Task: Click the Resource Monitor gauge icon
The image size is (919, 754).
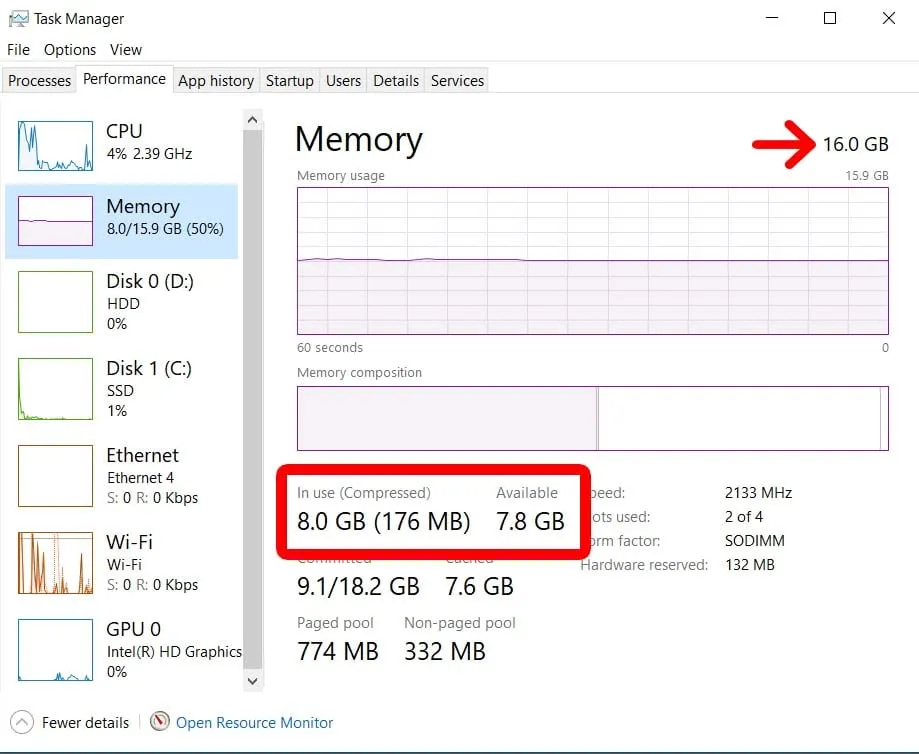Action: (x=159, y=722)
